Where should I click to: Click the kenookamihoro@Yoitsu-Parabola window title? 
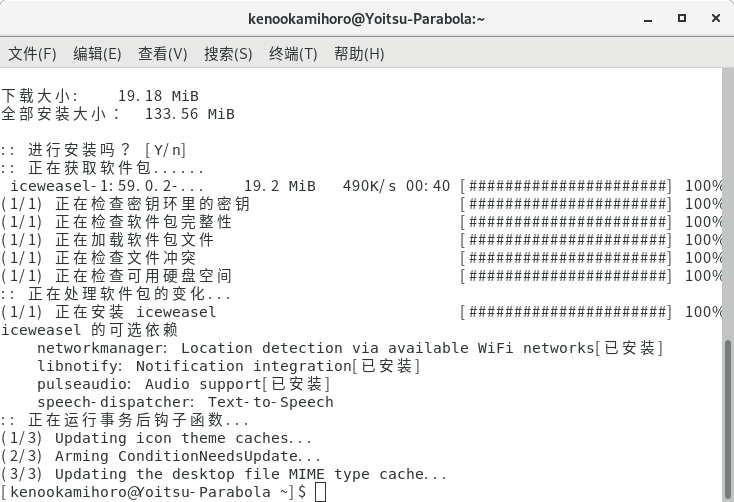pyautogui.click(x=366, y=18)
